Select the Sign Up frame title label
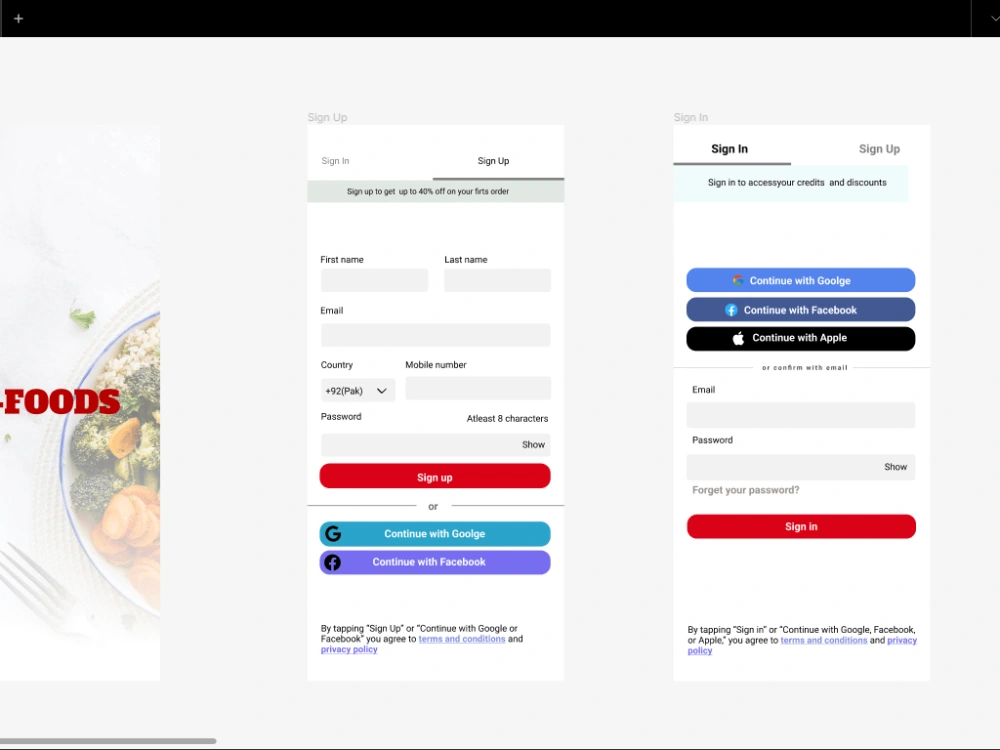The width and height of the screenshot is (1000, 750). click(x=327, y=117)
